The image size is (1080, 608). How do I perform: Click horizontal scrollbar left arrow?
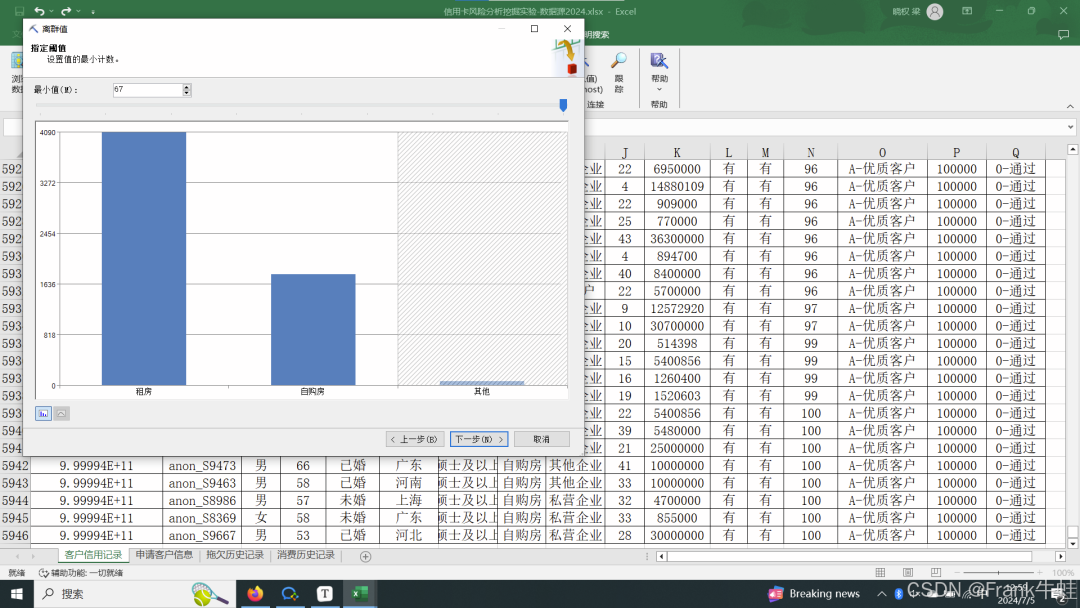pyautogui.click(x=661, y=556)
